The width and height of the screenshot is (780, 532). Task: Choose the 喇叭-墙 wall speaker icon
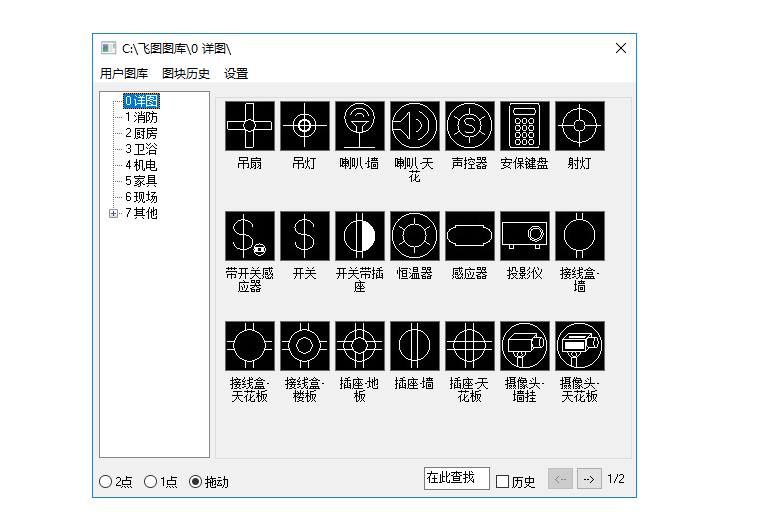360,126
